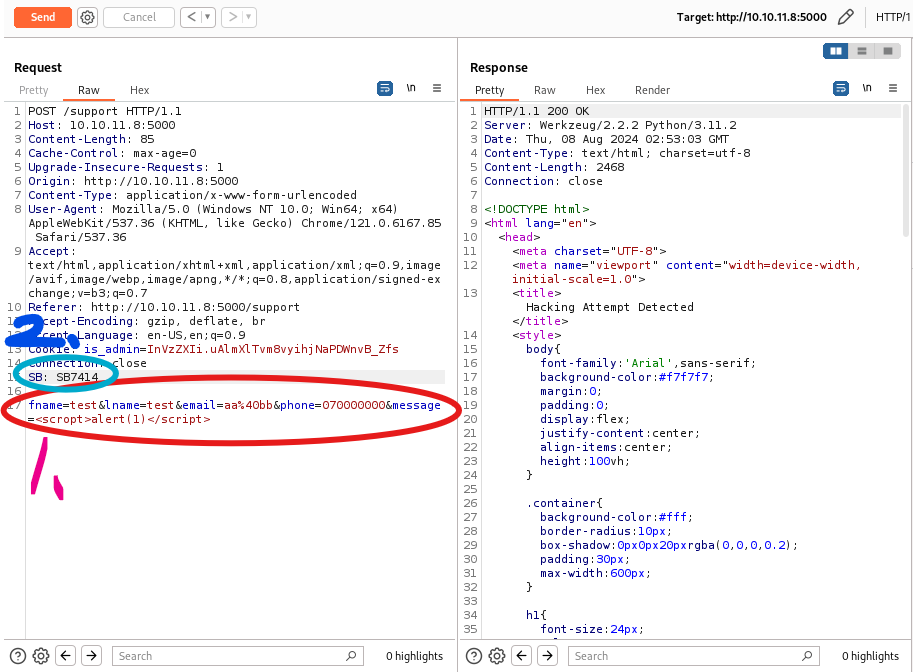Click the 'Host: 10.10.11.8:5000' header line
This screenshot has height=672, width=913.
pos(102,125)
